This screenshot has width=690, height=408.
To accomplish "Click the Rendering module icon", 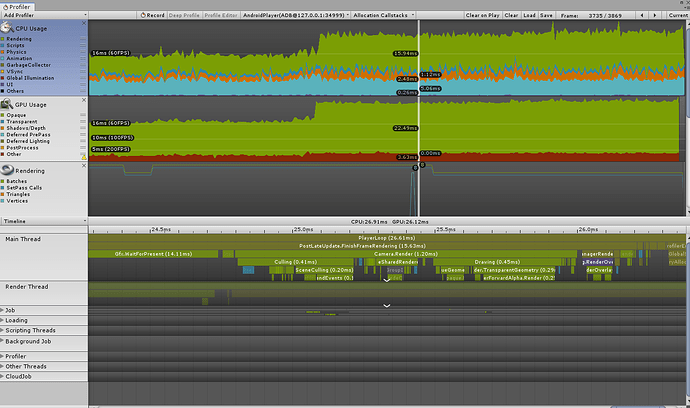I will point(7,170).
